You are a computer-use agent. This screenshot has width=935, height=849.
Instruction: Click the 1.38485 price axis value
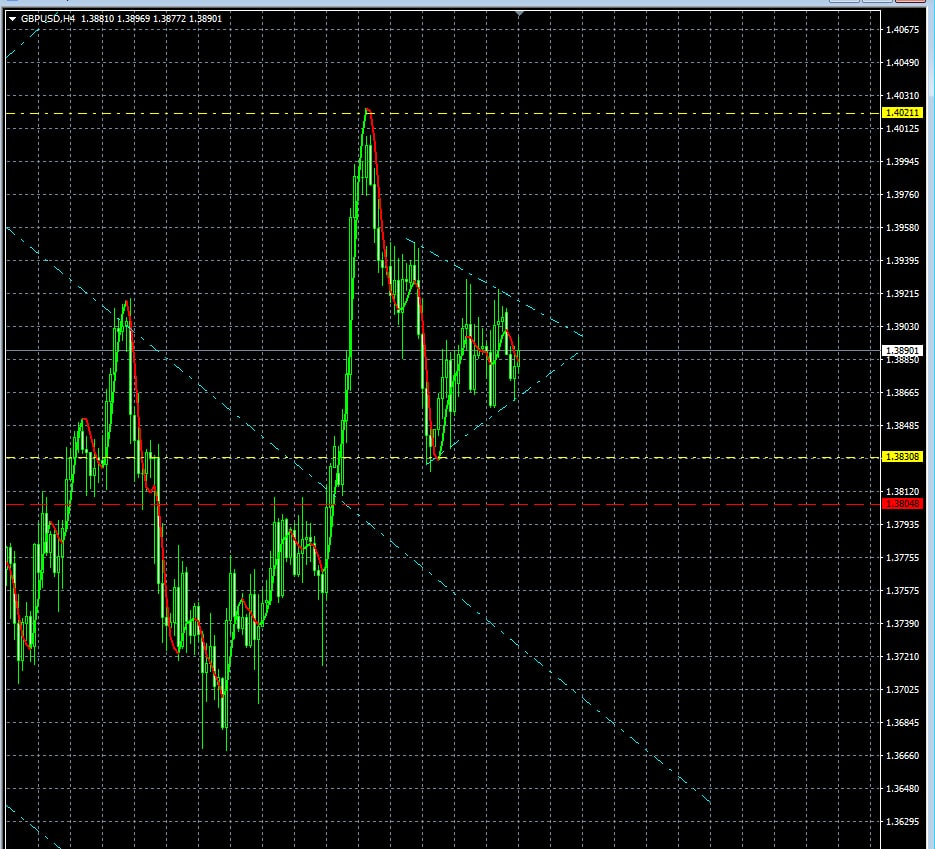pyautogui.click(x=902, y=426)
